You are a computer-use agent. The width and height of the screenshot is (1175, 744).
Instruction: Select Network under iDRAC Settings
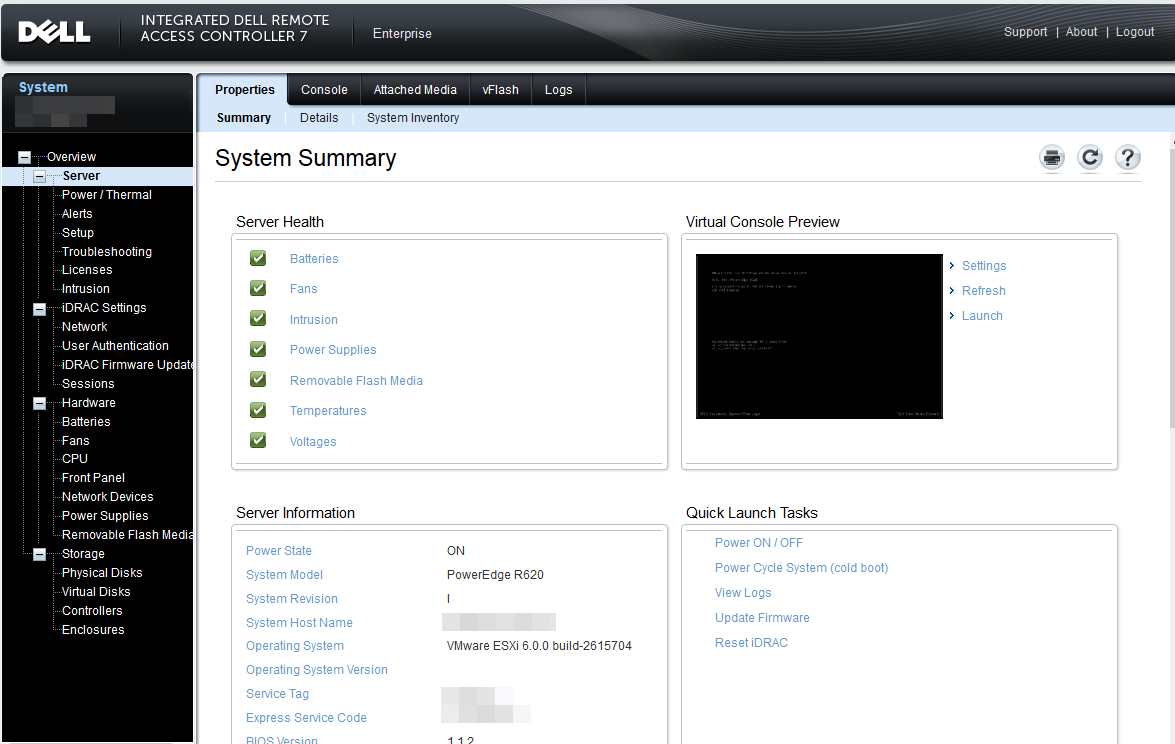tap(85, 327)
